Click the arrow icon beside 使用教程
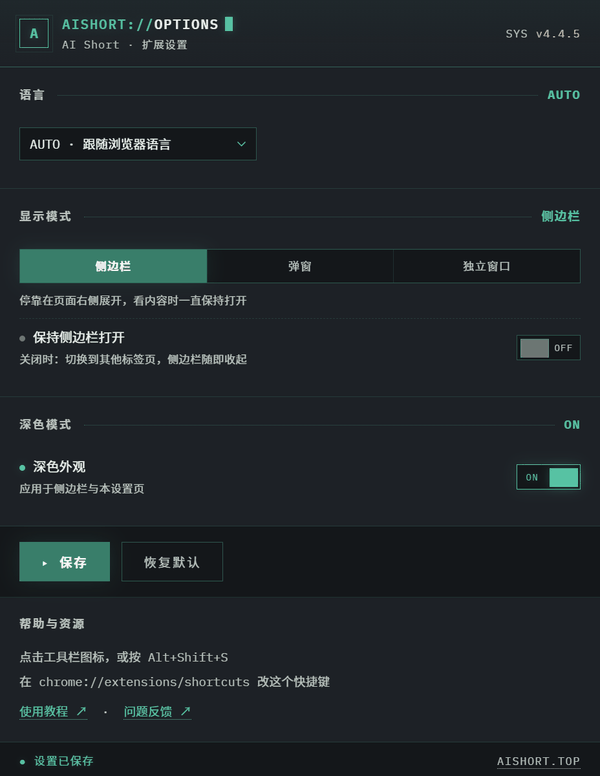 [82, 711]
